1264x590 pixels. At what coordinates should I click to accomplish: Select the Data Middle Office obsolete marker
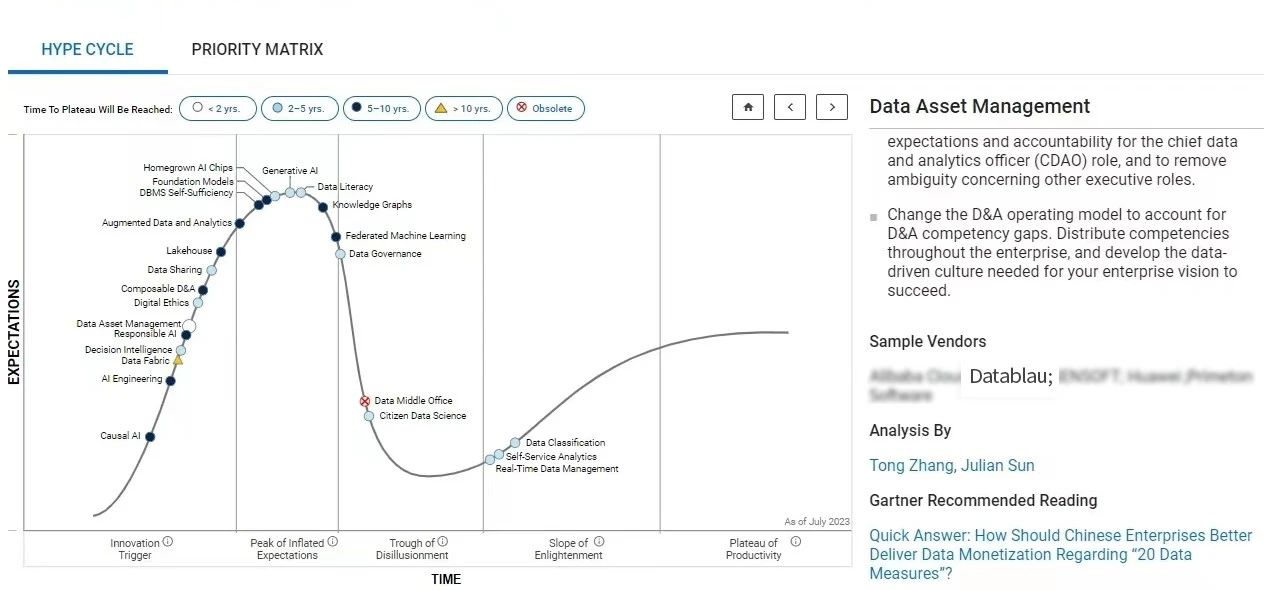(x=365, y=401)
